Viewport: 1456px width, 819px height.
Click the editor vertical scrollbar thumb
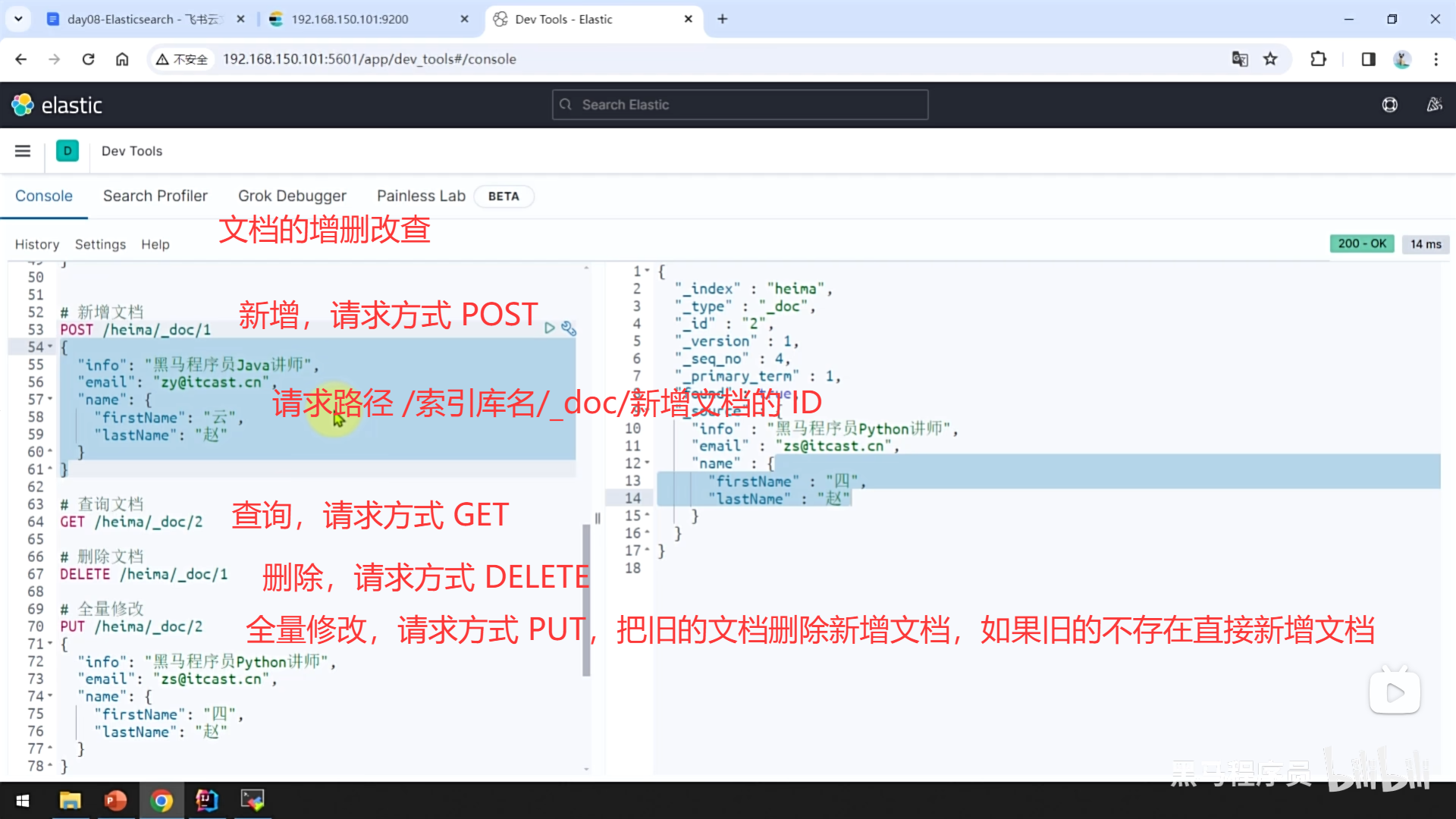tap(586, 599)
